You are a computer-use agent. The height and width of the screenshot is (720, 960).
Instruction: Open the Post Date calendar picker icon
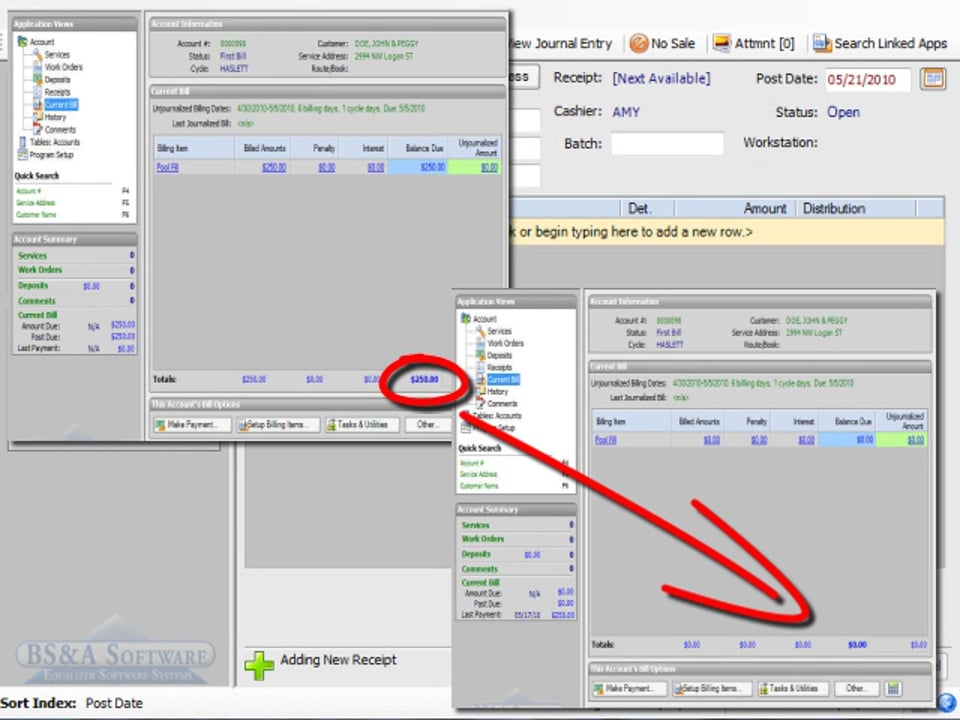coord(933,79)
